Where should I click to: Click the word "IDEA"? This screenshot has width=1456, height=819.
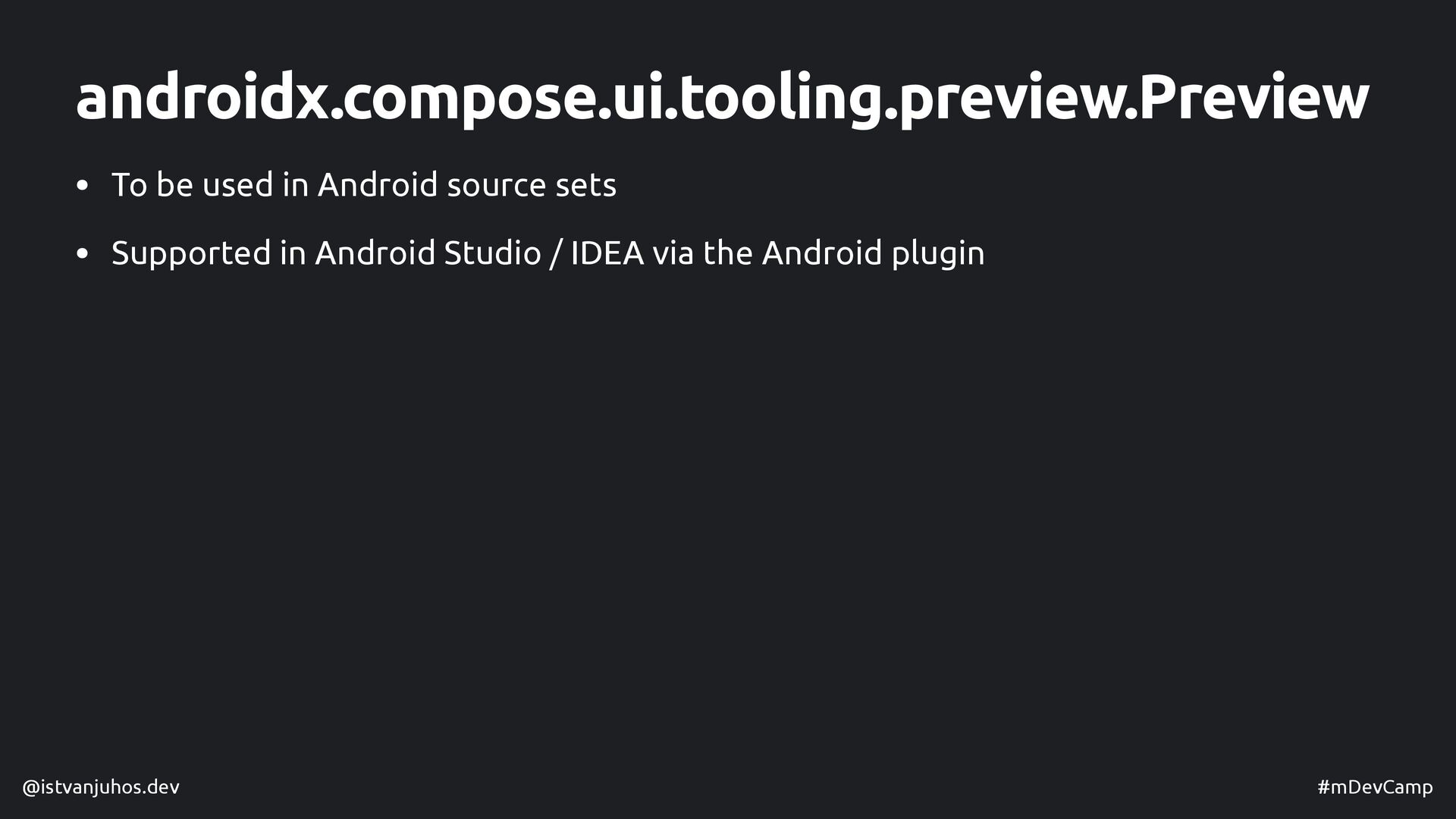607,253
